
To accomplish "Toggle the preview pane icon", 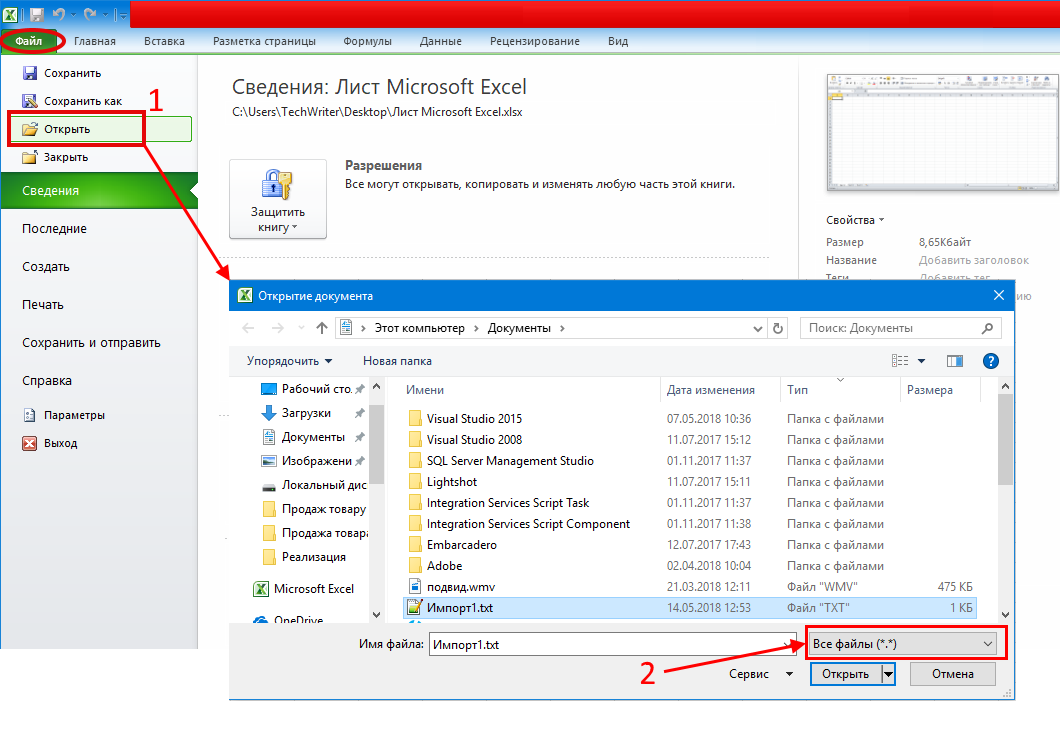I will click(954, 361).
